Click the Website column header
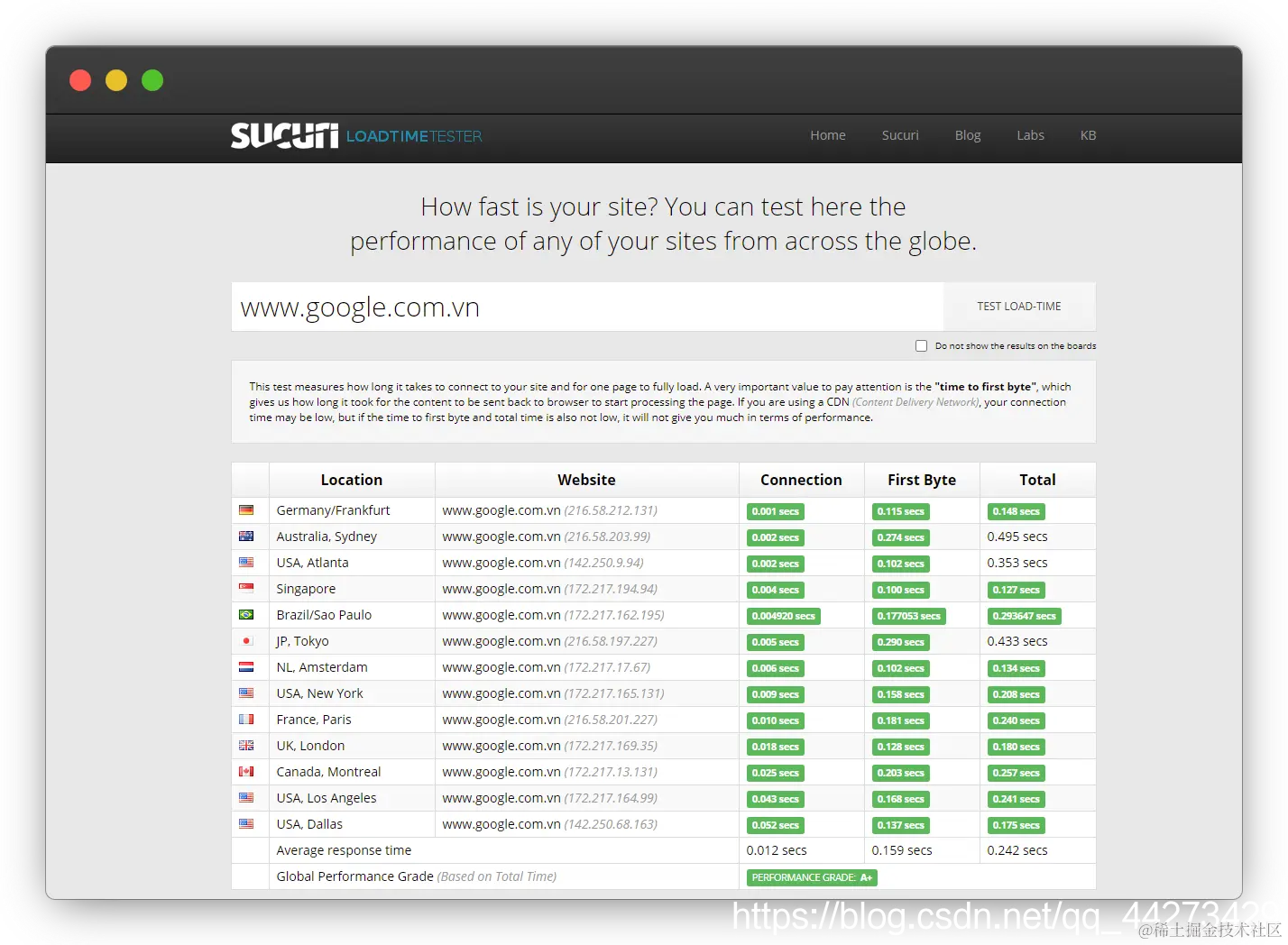 pos(586,480)
